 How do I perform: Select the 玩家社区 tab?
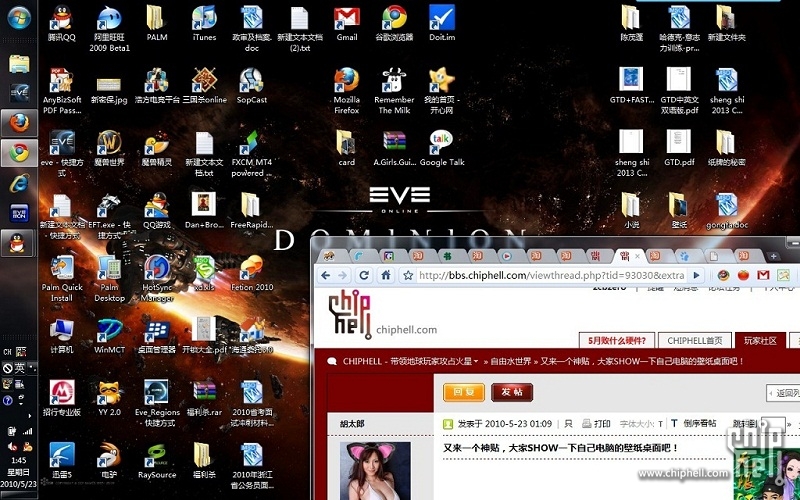click(760, 340)
